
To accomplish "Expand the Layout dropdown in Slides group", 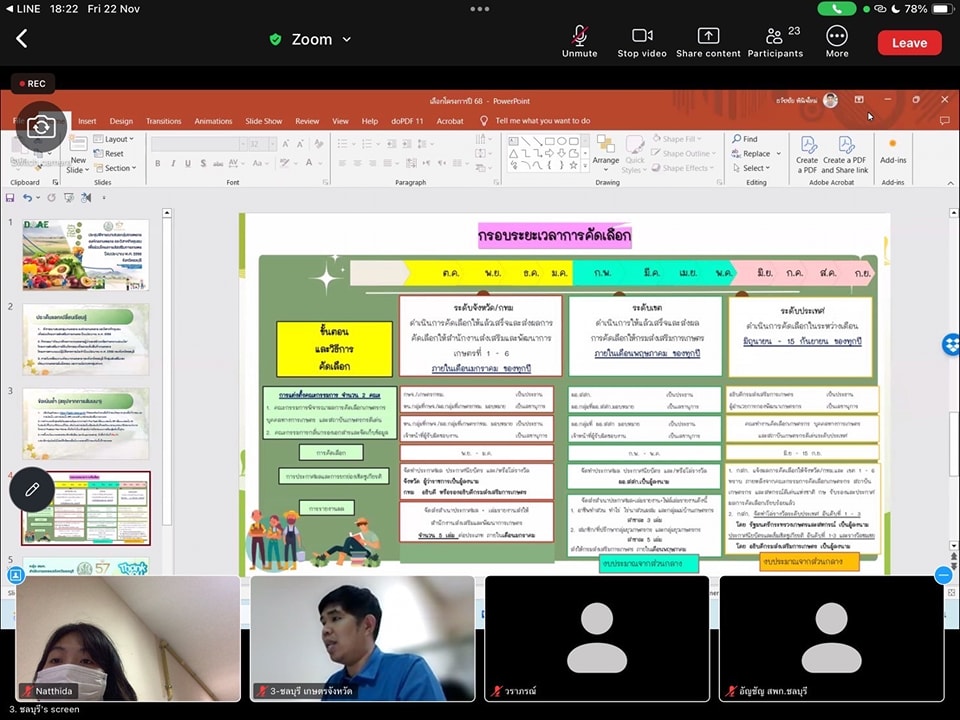I will pyautogui.click(x=116, y=139).
